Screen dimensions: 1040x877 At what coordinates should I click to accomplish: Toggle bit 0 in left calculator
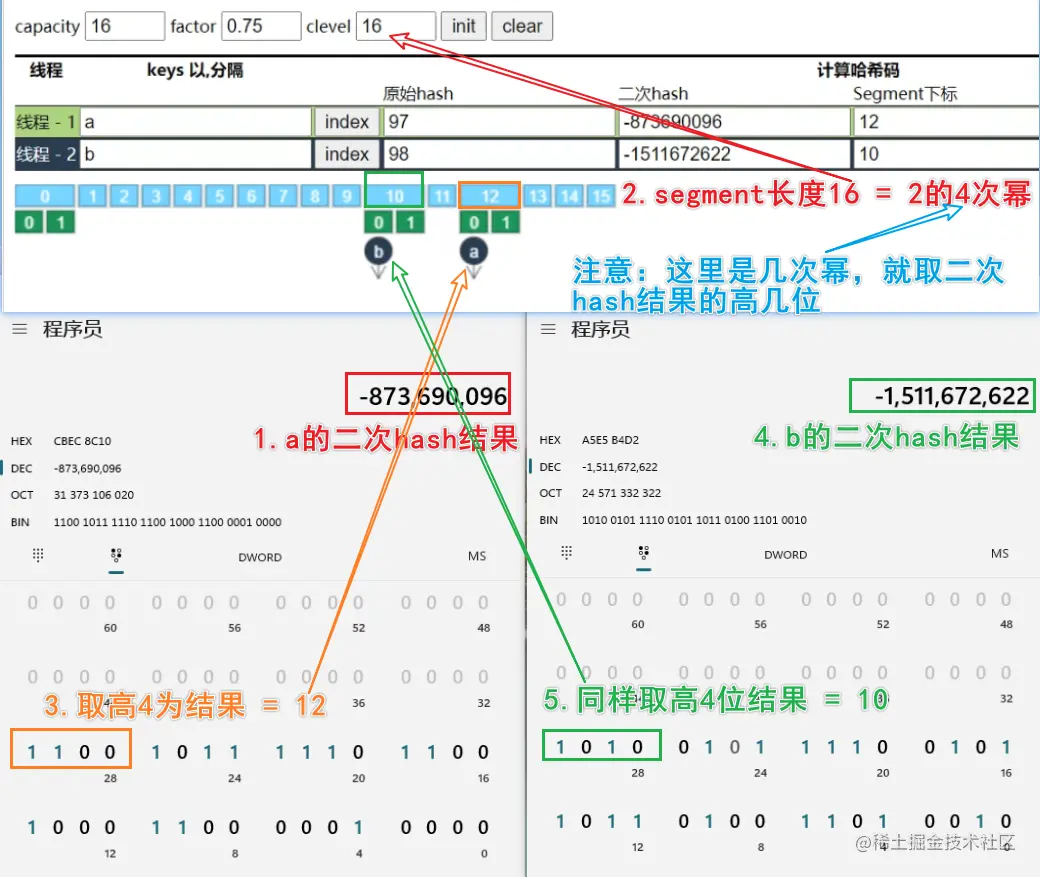click(484, 828)
